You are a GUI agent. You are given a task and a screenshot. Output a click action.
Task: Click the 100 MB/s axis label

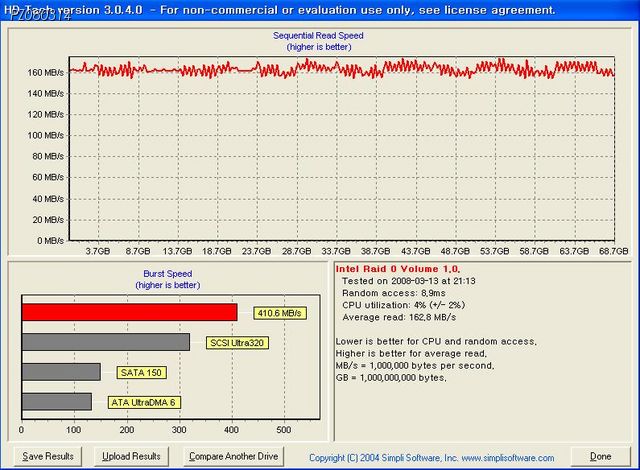point(46,135)
